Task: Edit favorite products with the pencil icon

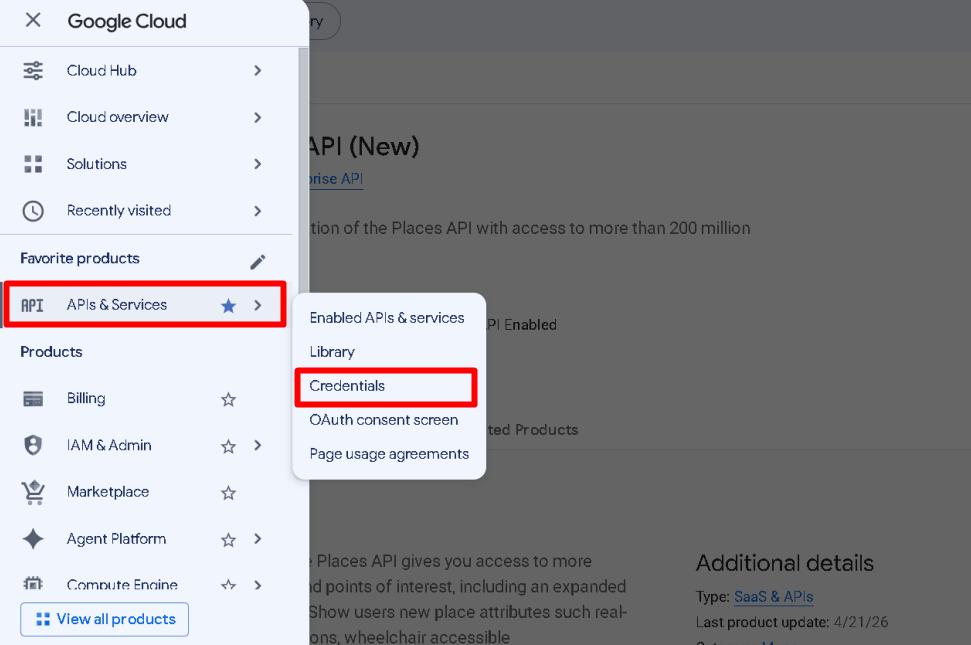Action: (x=258, y=262)
